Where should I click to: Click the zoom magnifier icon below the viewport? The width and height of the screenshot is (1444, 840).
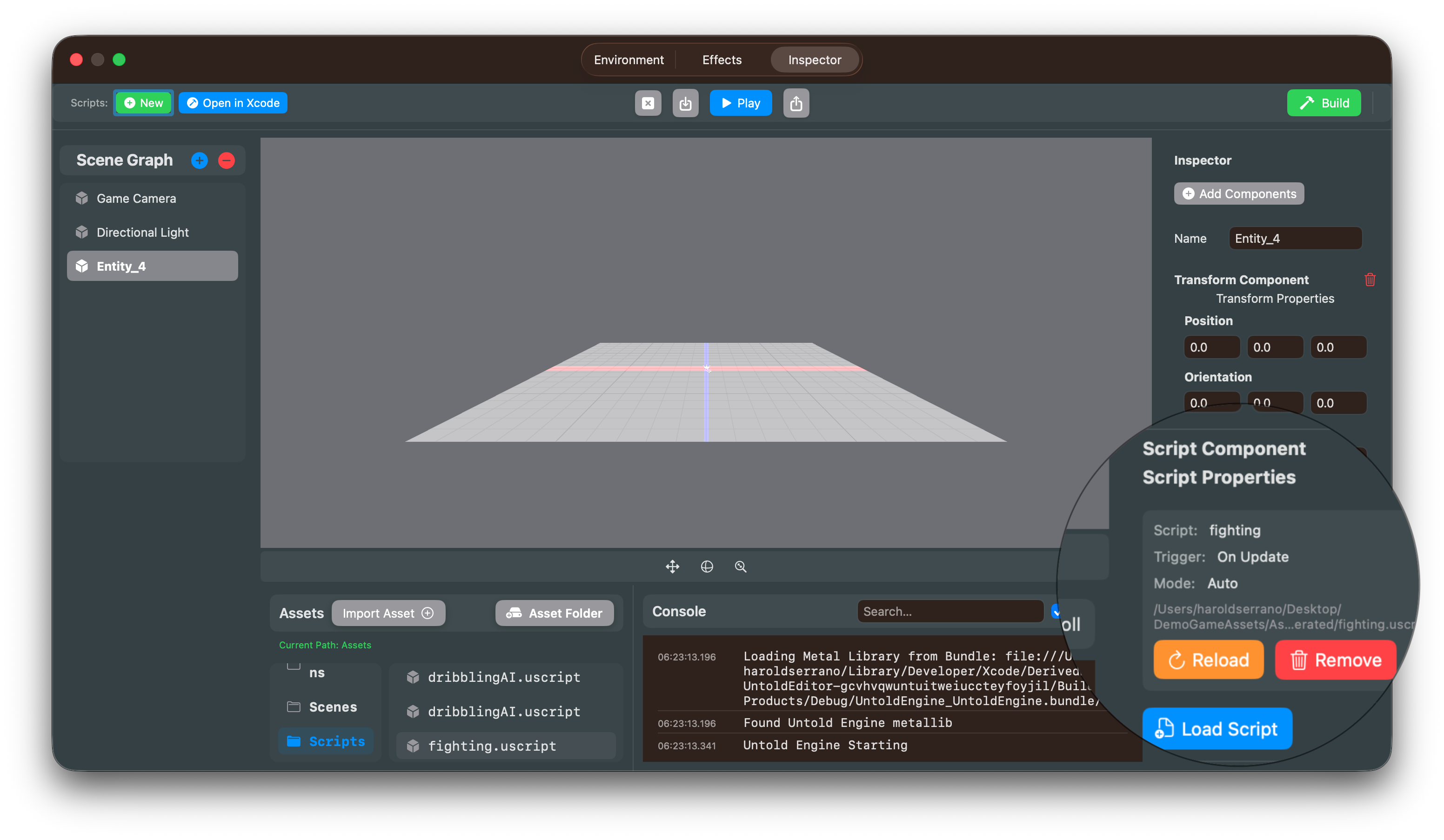pyautogui.click(x=740, y=567)
